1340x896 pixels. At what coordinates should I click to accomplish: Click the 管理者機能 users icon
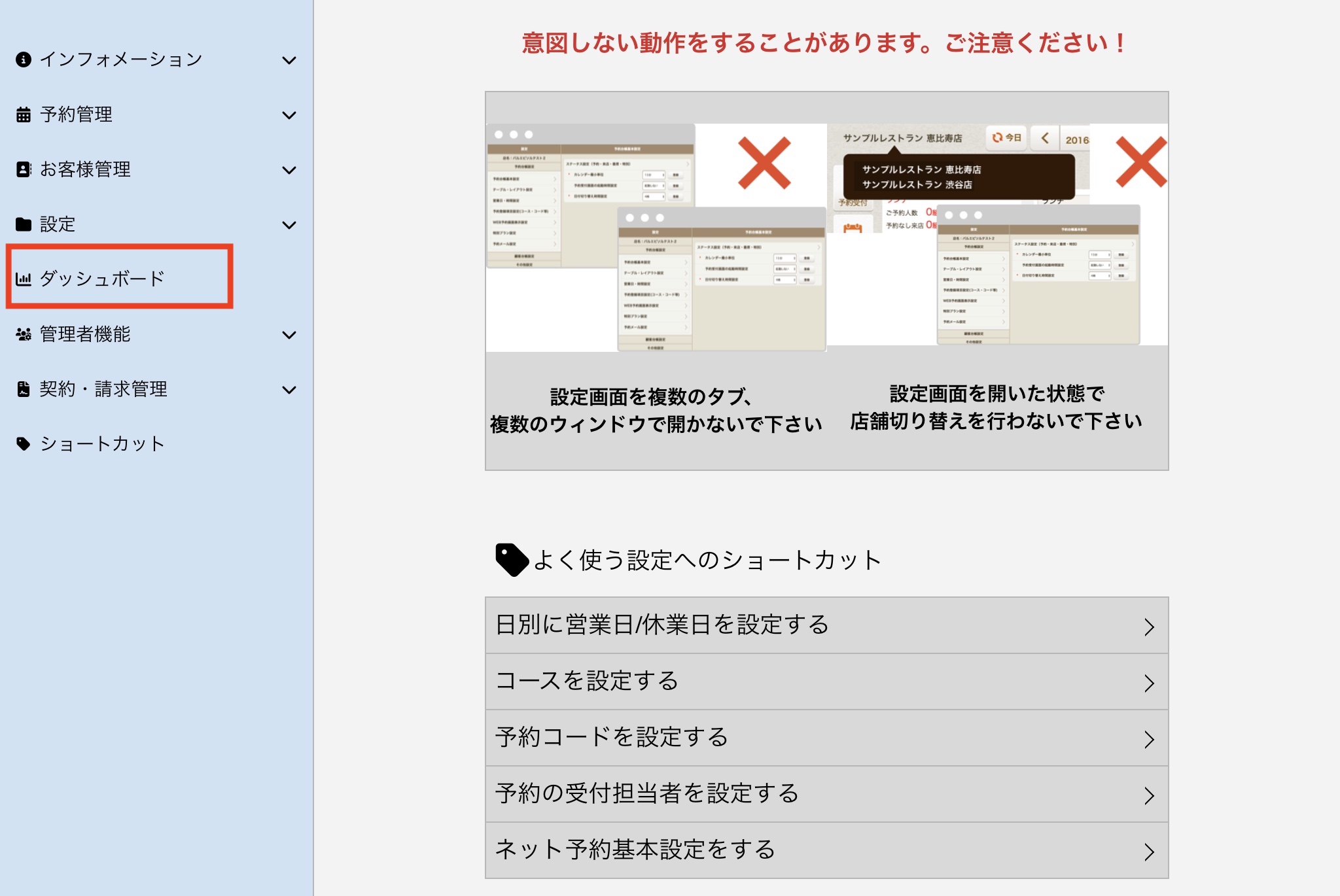24,334
